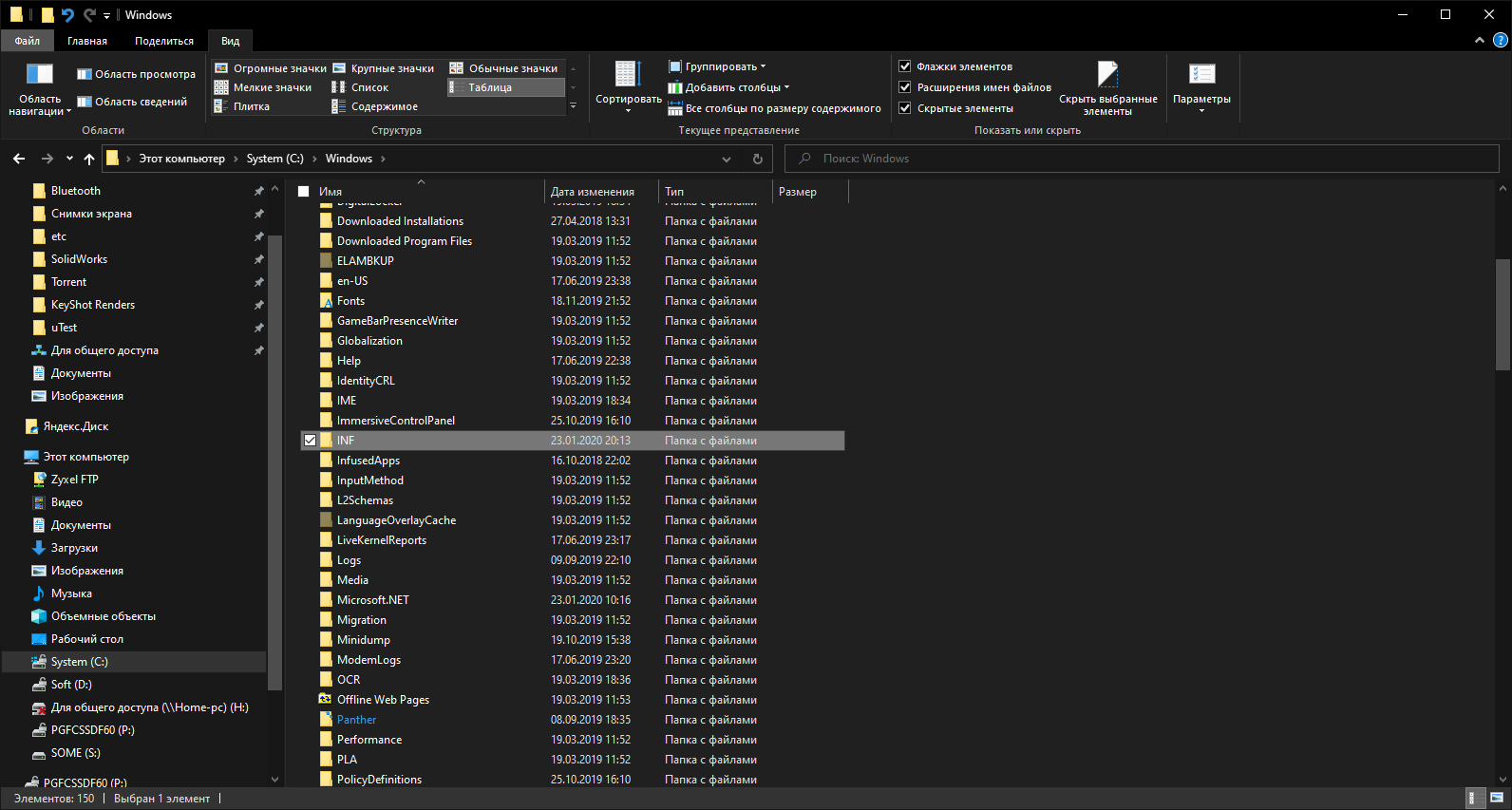Viewport: 1512px width, 810px height.
Task: Hide selected items (Скрыть выбранные элементы)
Action: pyautogui.click(x=1107, y=89)
